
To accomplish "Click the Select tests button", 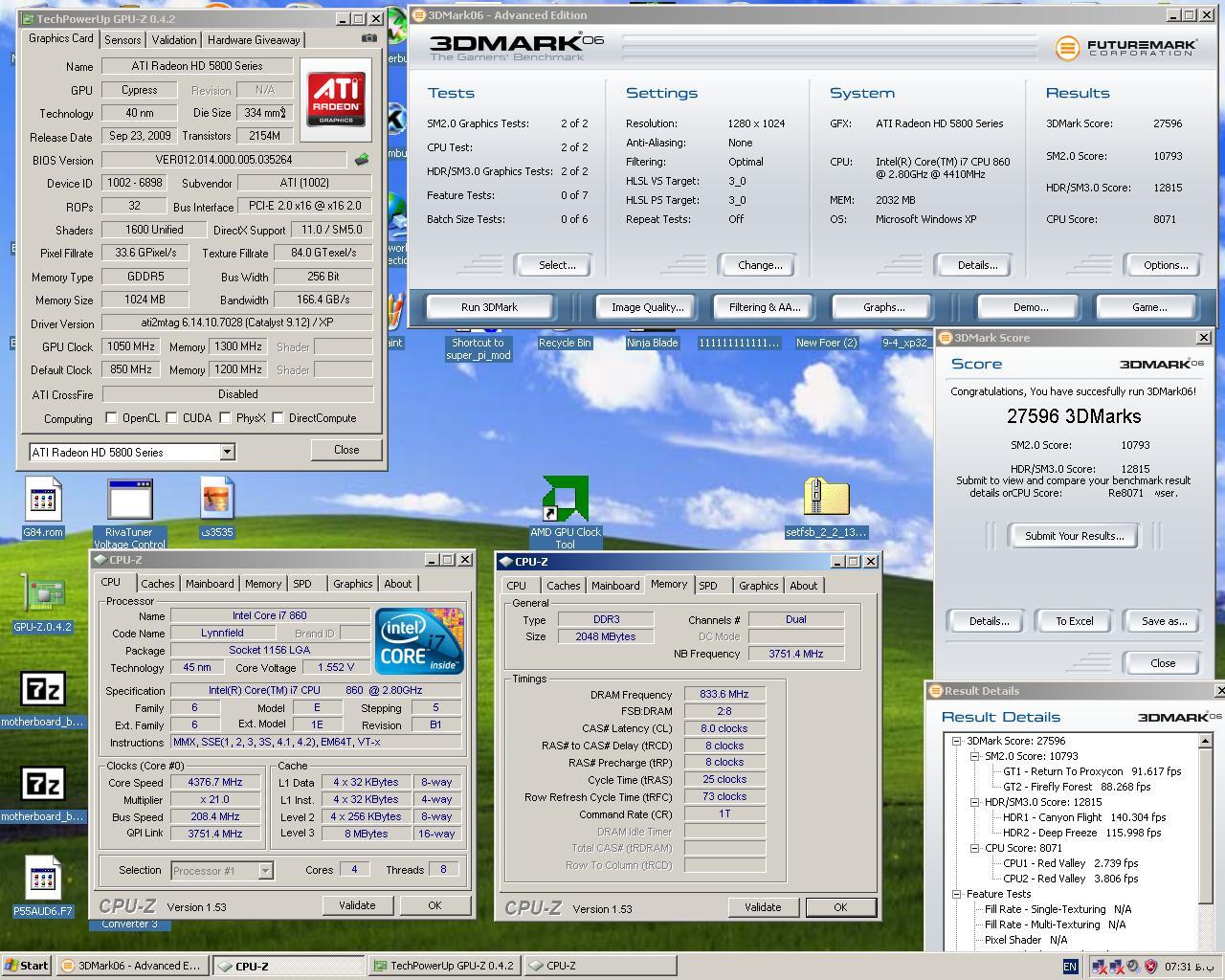I will [x=557, y=265].
